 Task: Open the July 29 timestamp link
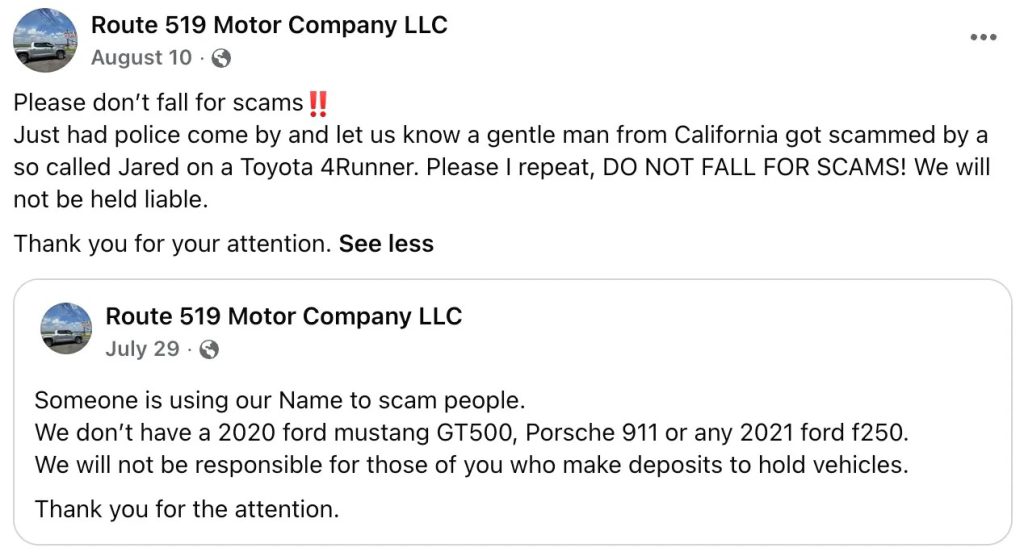pos(142,349)
